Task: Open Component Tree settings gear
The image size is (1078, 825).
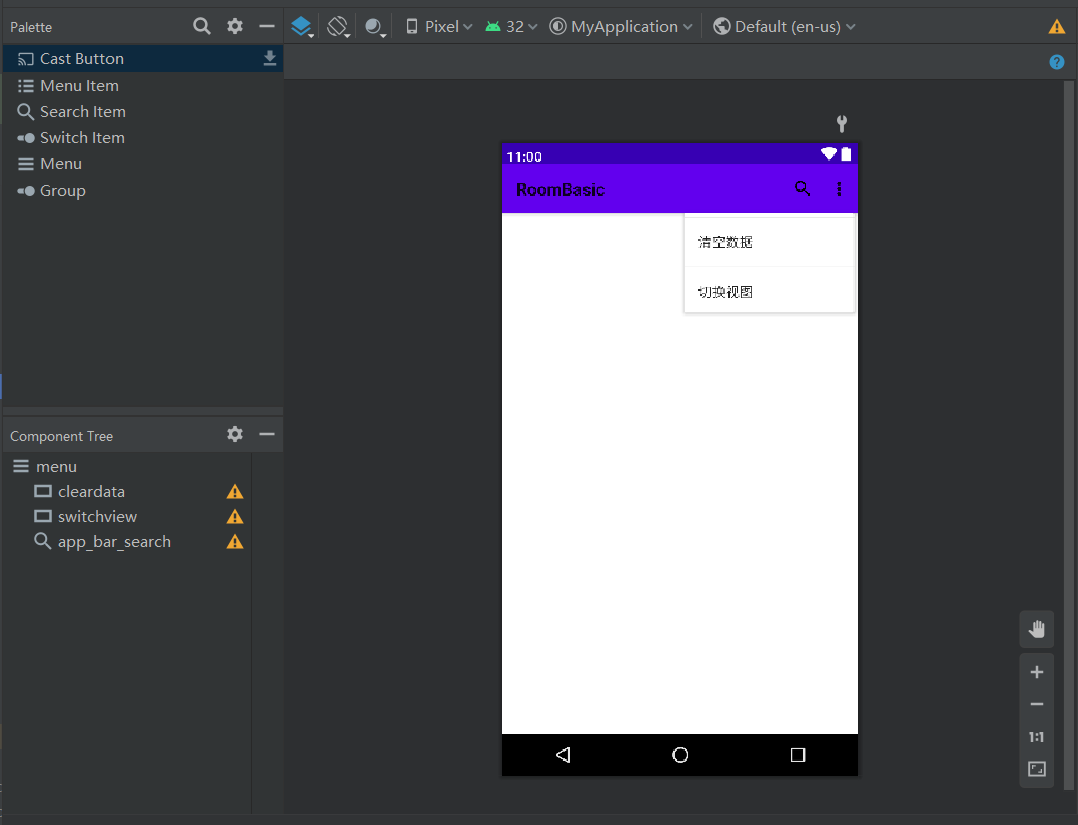Action: [235, 434]
